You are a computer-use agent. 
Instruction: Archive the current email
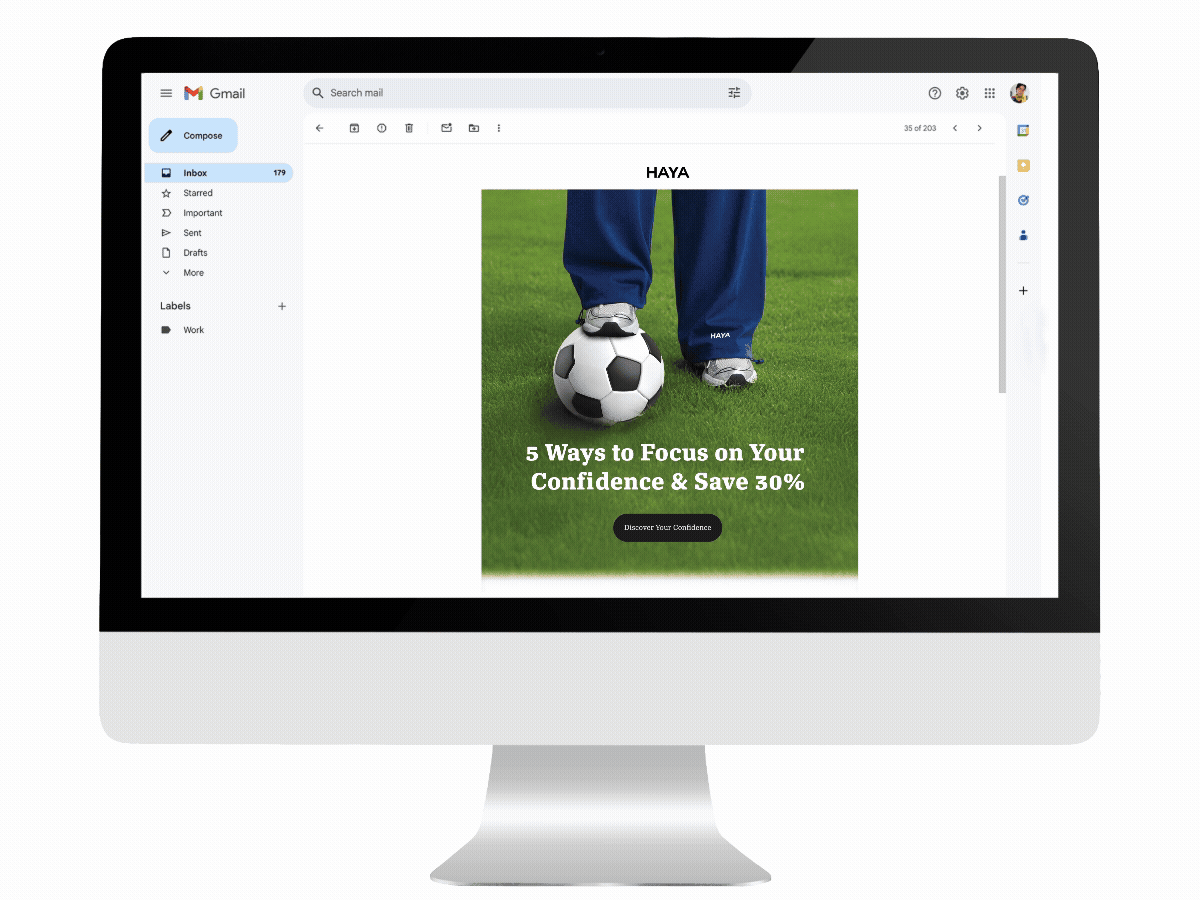[353, 128]
